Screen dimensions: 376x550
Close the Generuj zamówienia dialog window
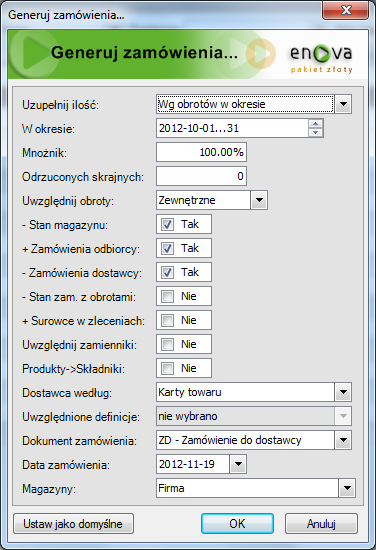tap(345, 10)
